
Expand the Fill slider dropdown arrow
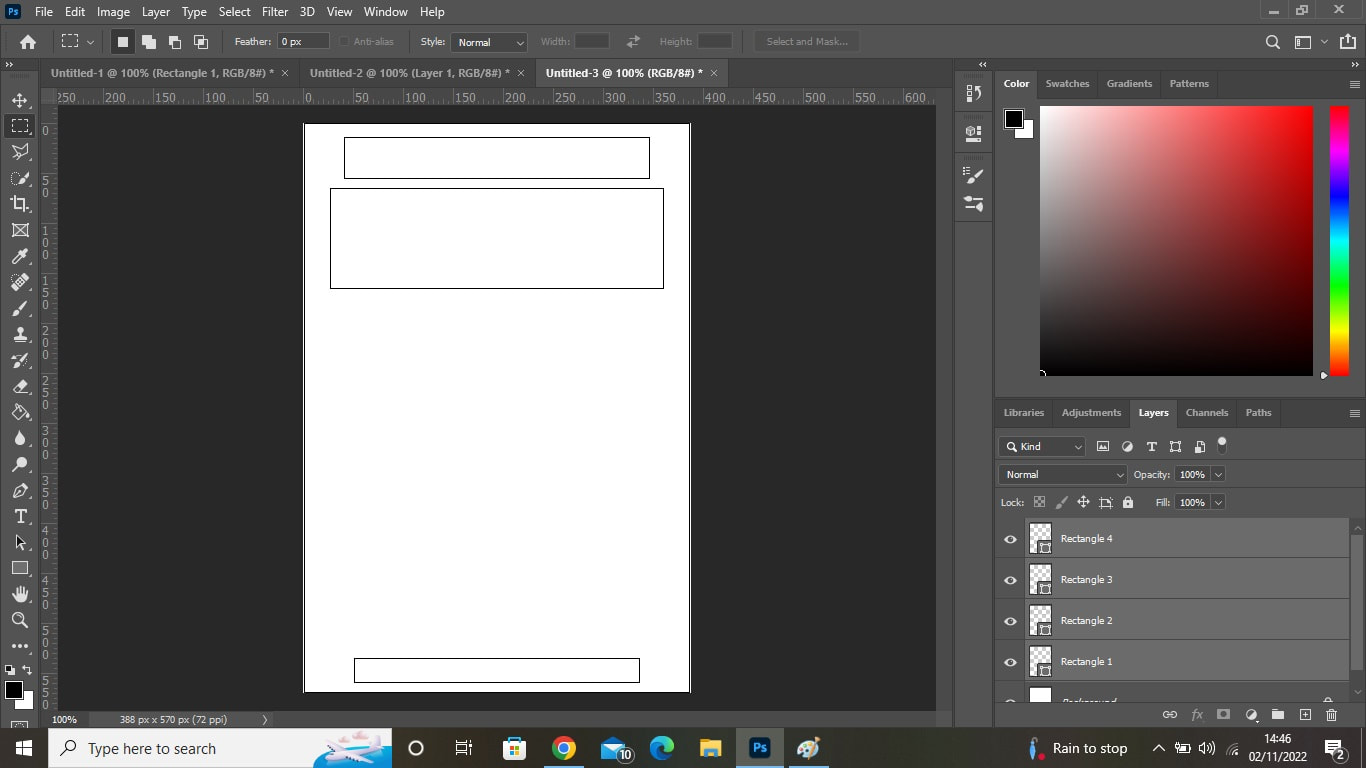click(1217, 503)
